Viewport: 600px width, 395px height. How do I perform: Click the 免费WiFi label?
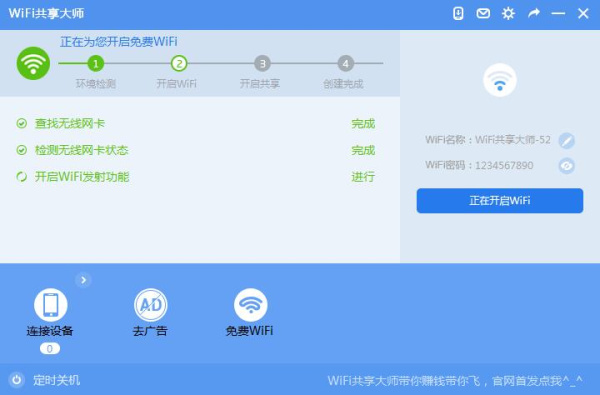[x=249, y=331]
